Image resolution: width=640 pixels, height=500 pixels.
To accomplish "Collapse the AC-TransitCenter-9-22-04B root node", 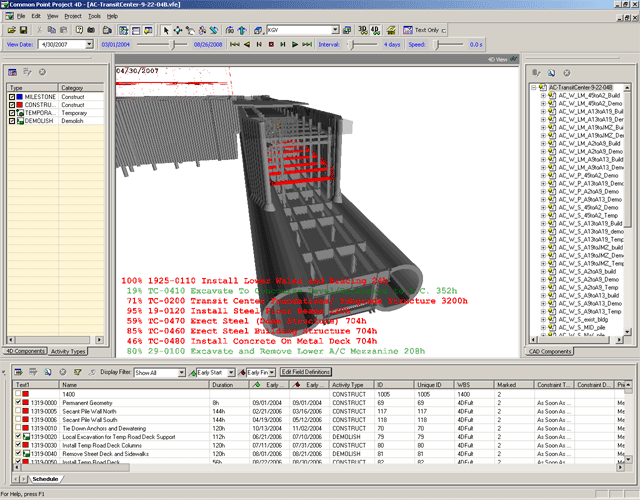I will point(534,87).
